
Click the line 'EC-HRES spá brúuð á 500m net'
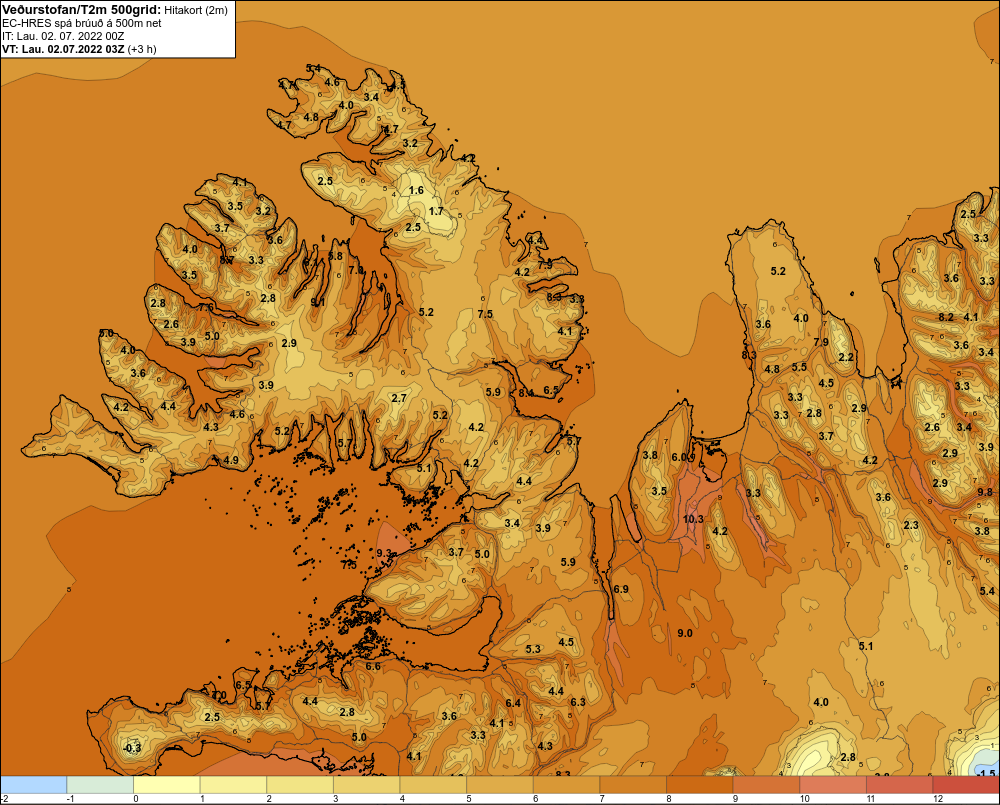point(82,23)
